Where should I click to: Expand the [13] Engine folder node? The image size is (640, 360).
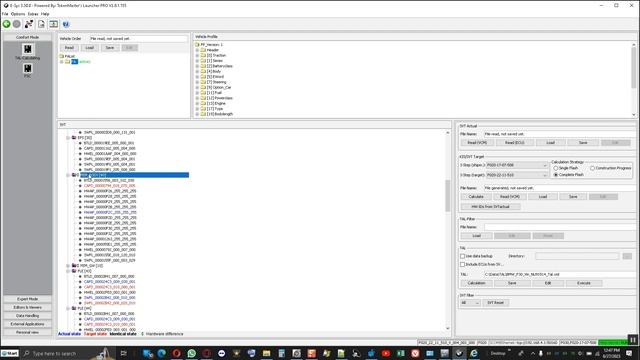pos(197,103)
